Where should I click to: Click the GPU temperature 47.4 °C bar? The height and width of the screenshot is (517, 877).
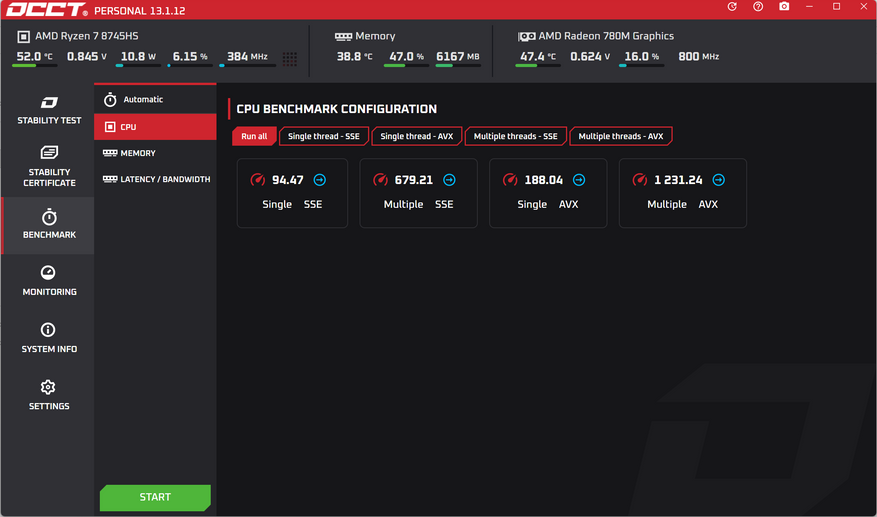pos(538,65)
